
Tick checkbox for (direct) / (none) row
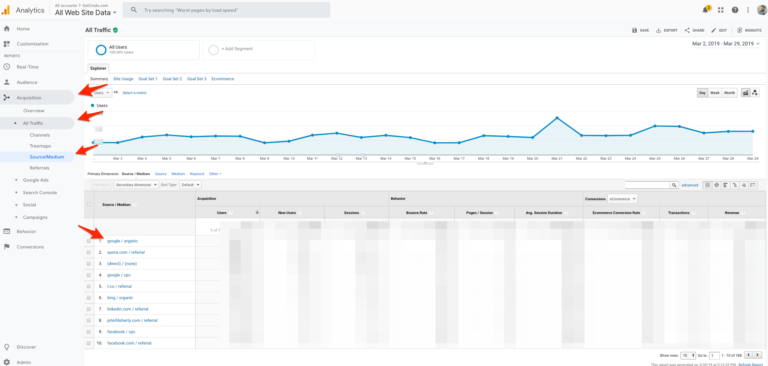pos(89,264)
